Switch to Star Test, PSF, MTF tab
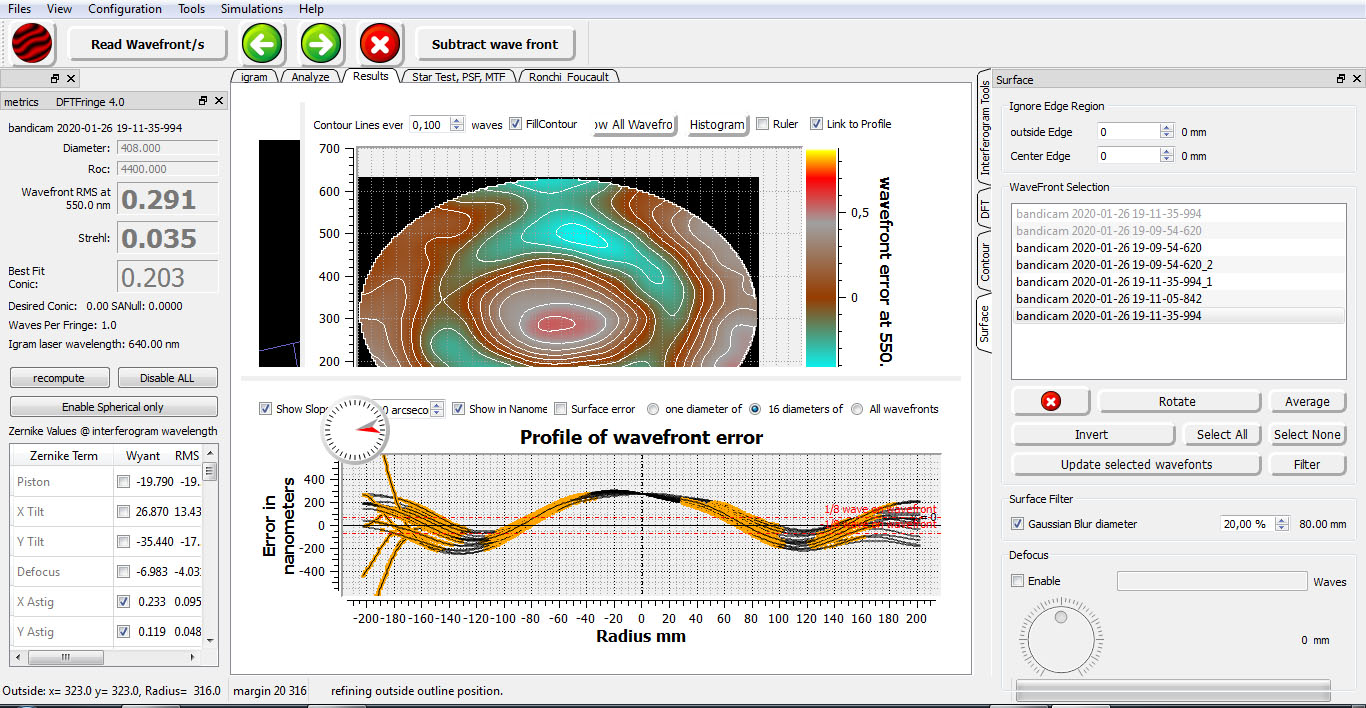This screenshot has width=1366, height=708. pyautogui.click(x=458, y=76)
